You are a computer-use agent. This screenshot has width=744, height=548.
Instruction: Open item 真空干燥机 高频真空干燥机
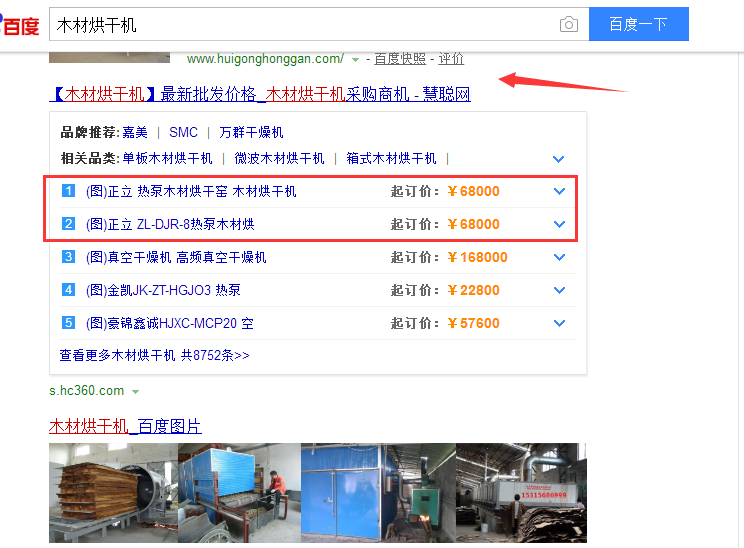[x=176, y=257]
